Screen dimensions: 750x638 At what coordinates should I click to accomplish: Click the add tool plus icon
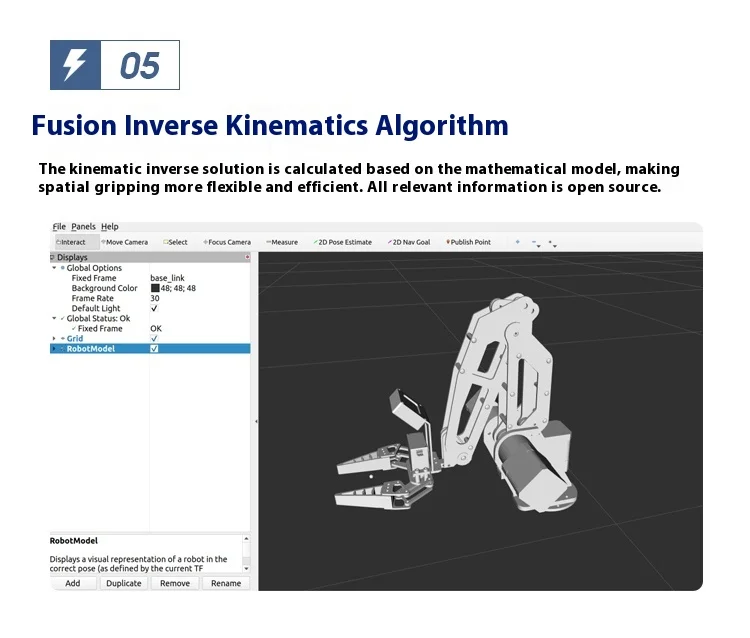point(517,242)
